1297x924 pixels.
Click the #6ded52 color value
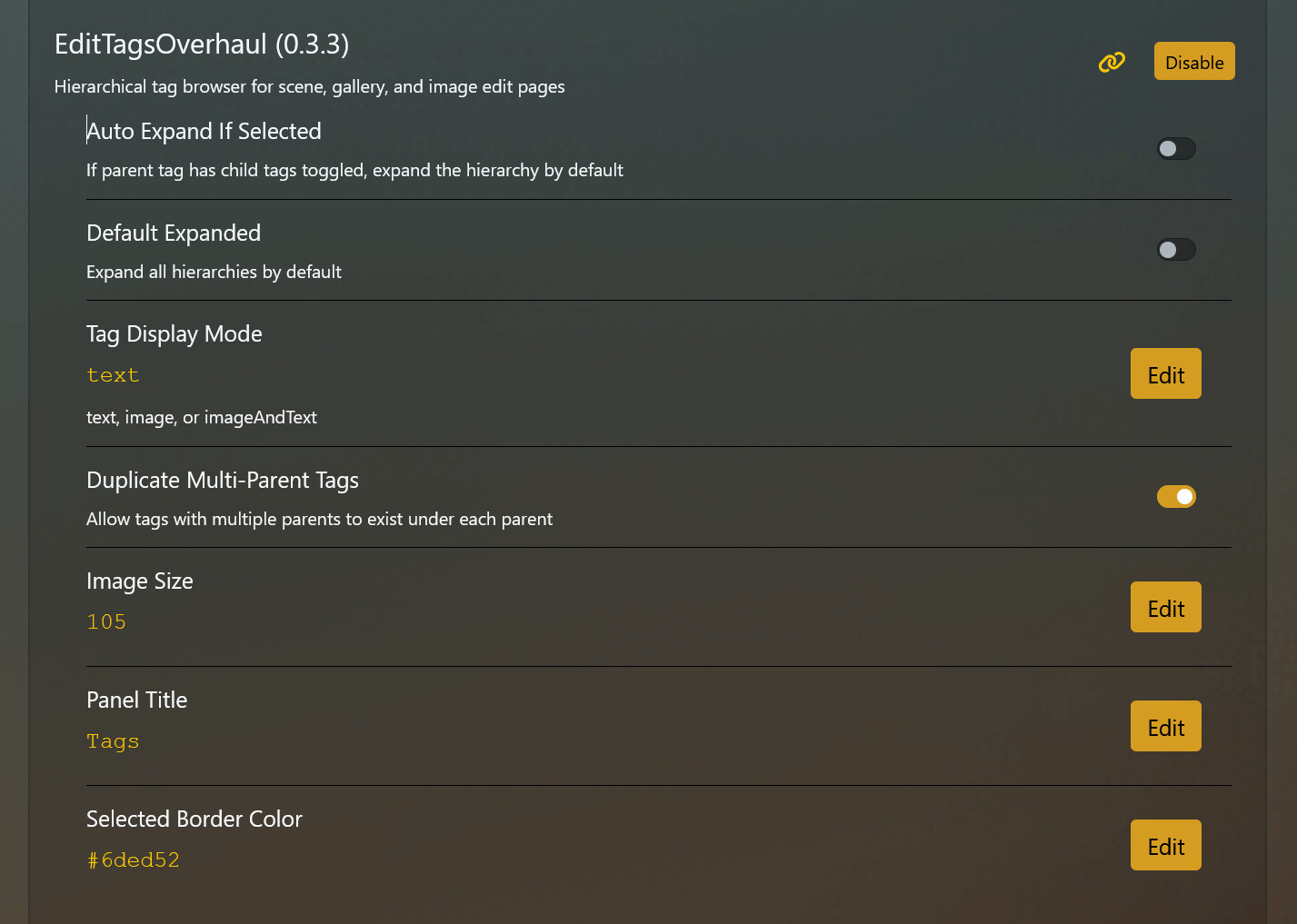pyautogui.click(x=134, y=859)
